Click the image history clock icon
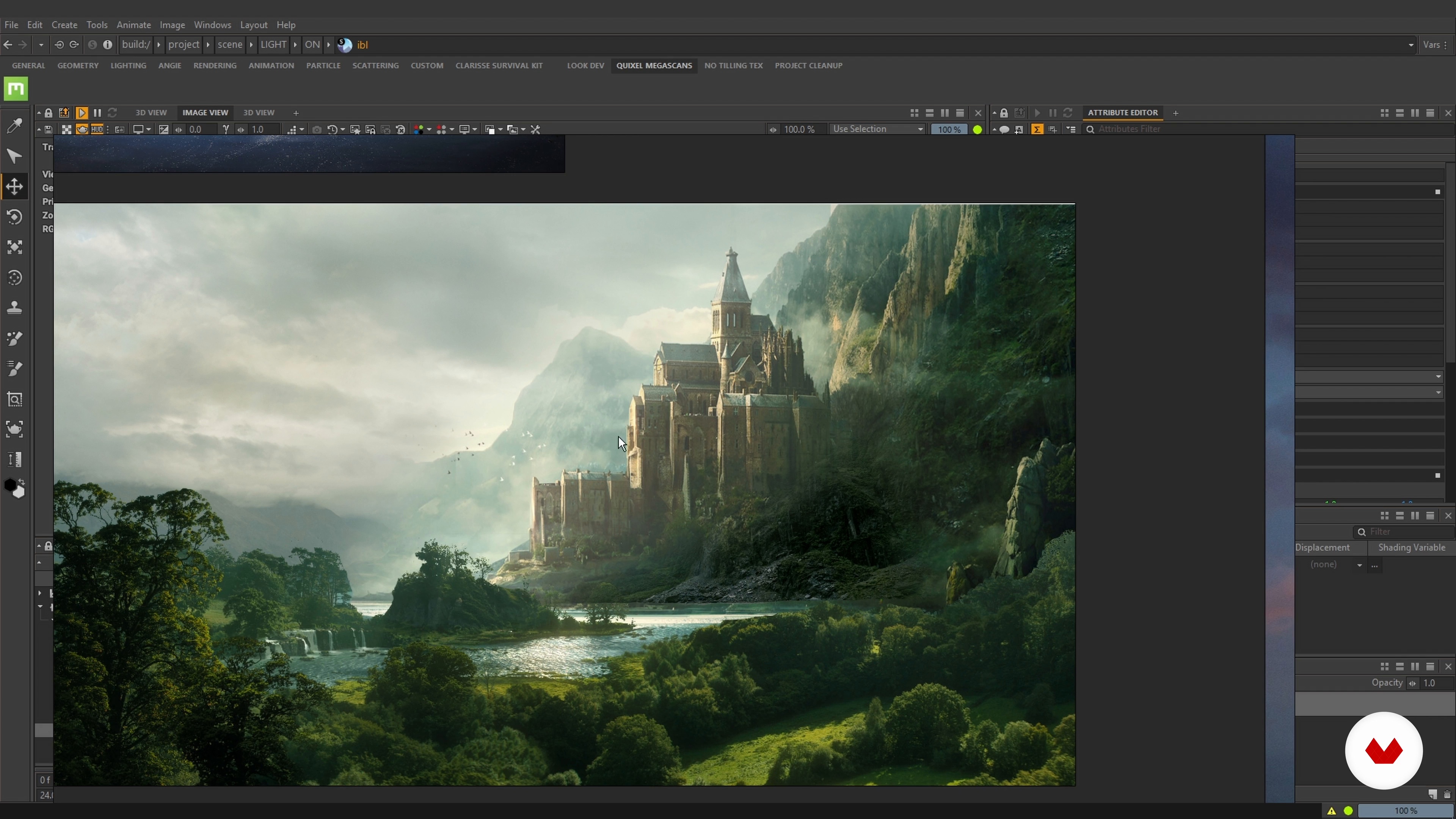Image resolution: width=1456 pixels, height=819 pixels. click(x=333, y=129)
